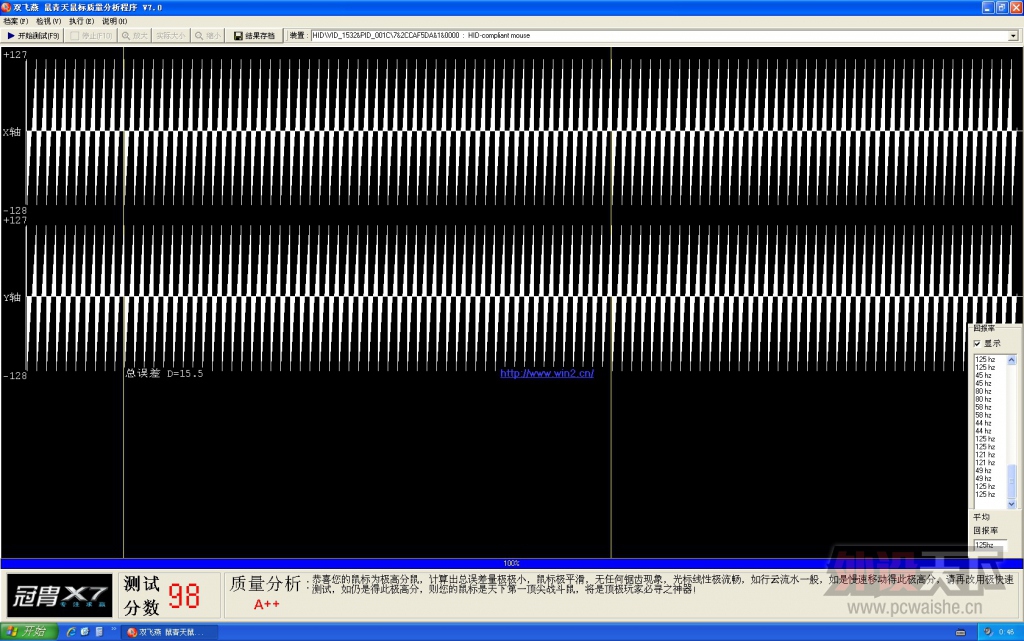Viewport: 1024px width, 641px height.
Task: Open the 说明(H) menu
Action: click(x=114, y=21)
